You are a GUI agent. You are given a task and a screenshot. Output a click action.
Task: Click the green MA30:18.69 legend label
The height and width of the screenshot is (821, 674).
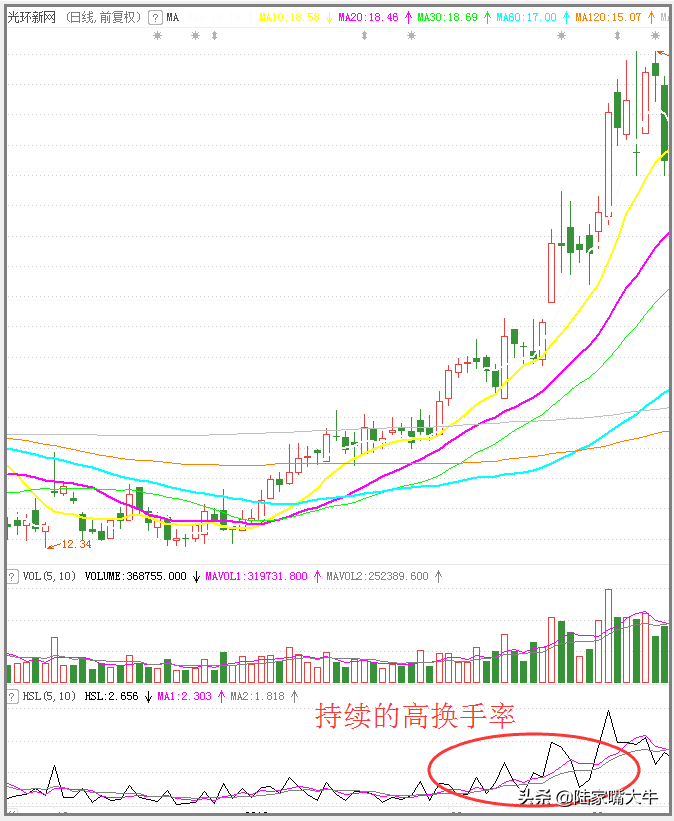click(x=447, y=18)
